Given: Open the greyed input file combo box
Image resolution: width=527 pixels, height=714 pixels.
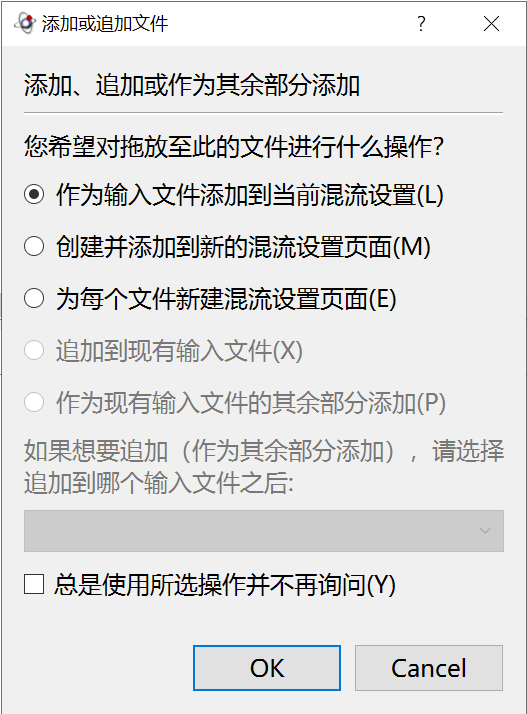Looking at the screenshot, I should coord(264,531).
